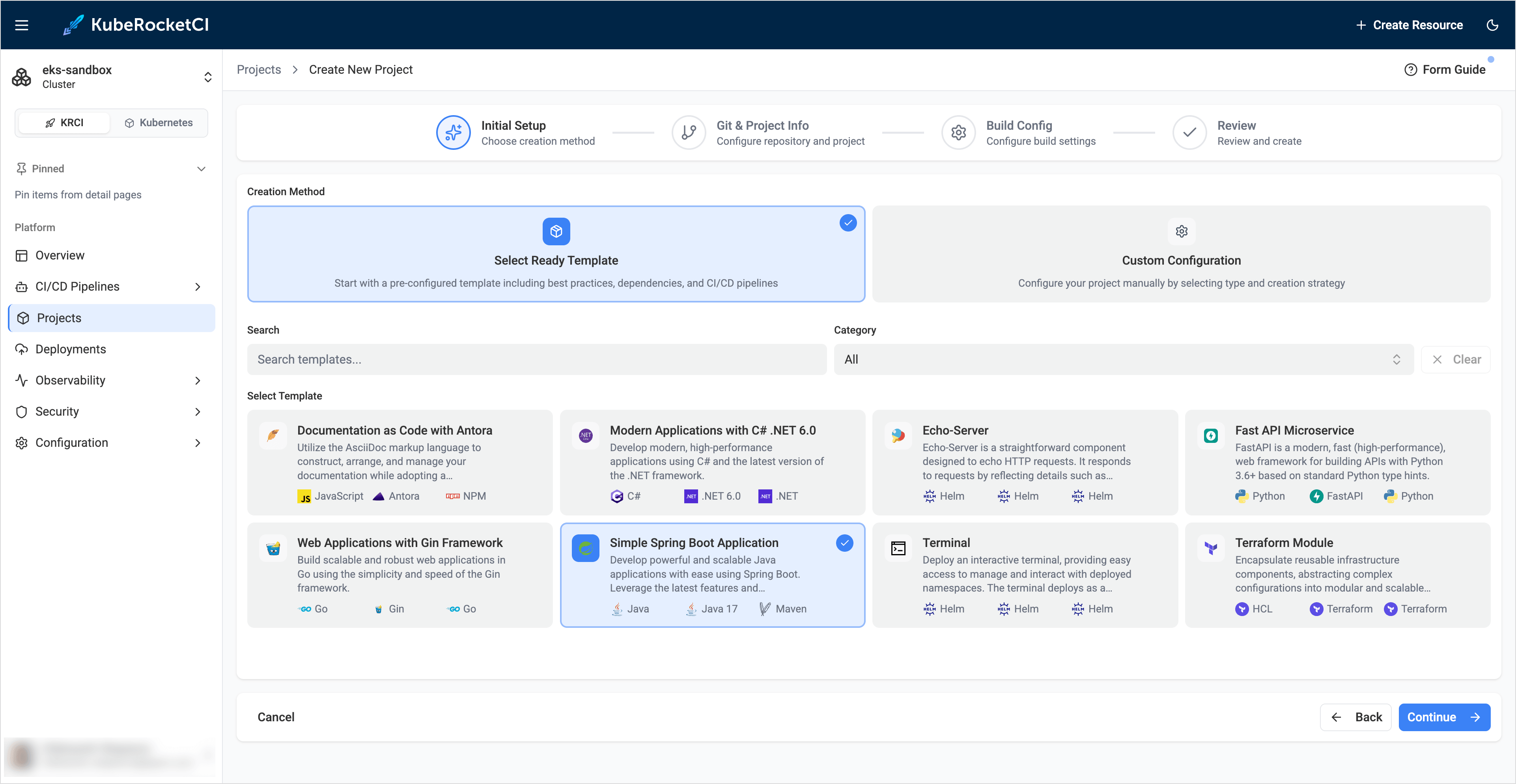Expand the Configuration submenu chevron
The image size is (1516, 784).
198,442
